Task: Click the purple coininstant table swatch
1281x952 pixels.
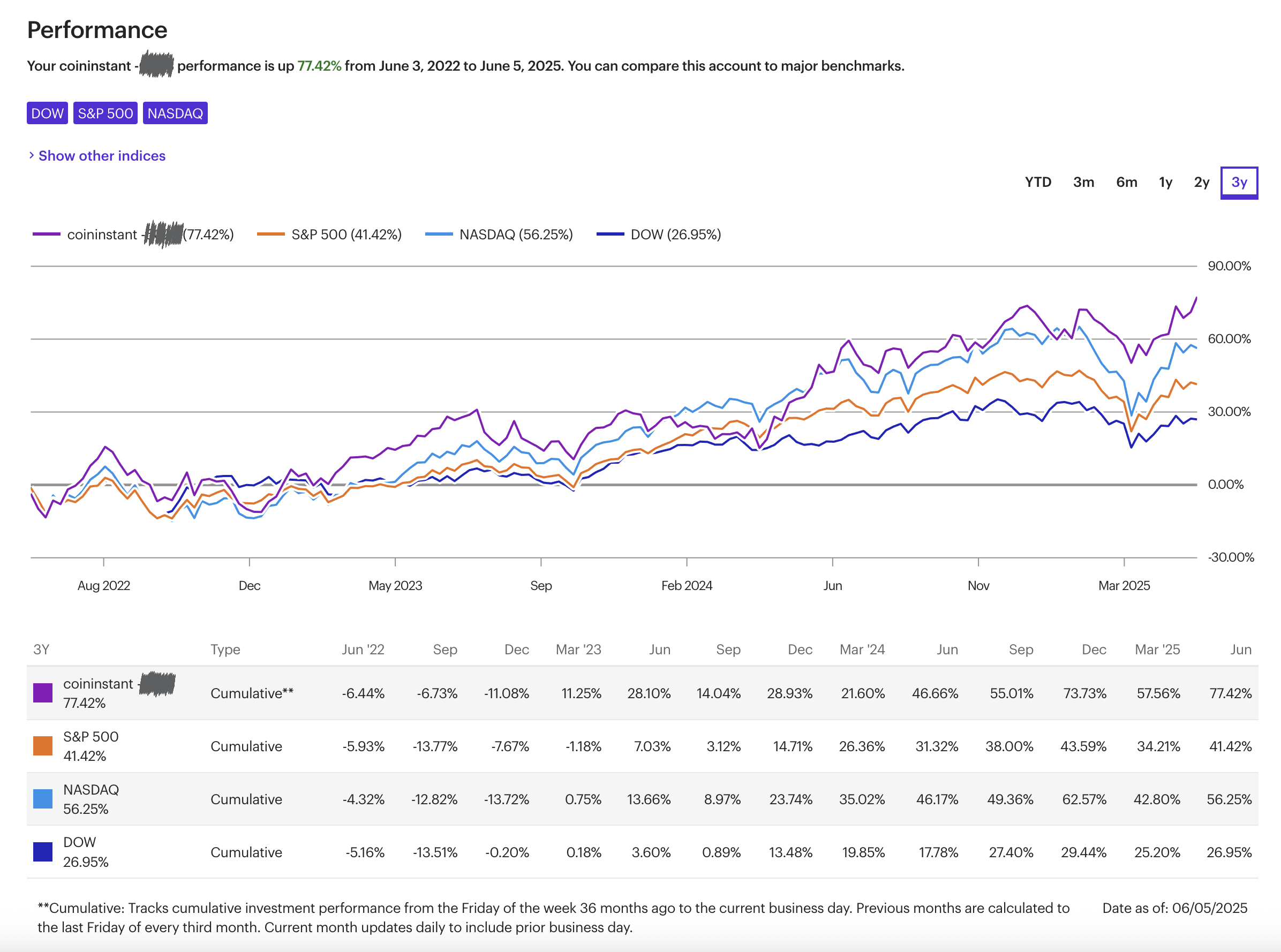Action: [x=43, y=693]
